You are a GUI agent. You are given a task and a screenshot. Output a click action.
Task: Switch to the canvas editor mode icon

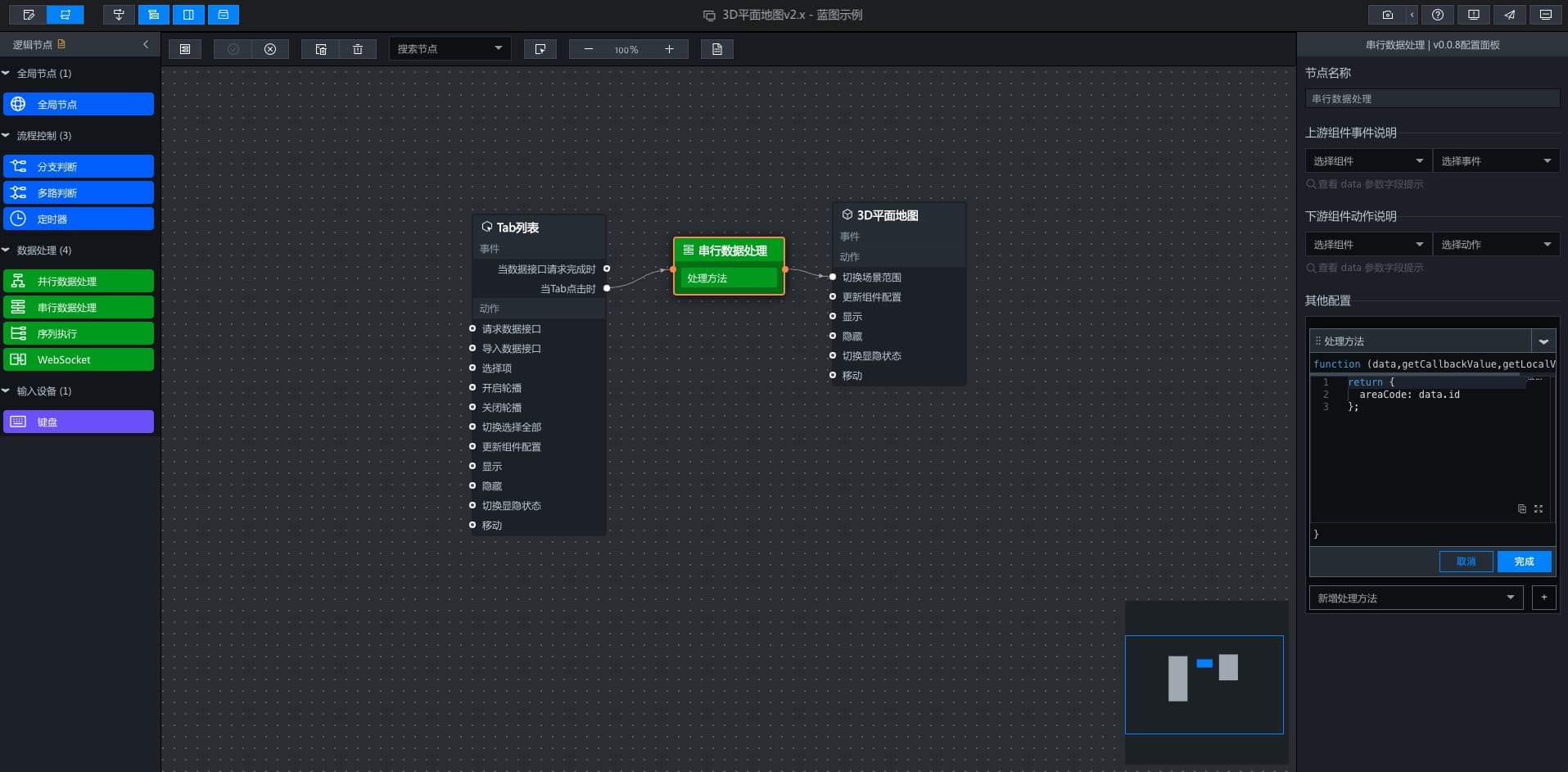coord(29,15)
